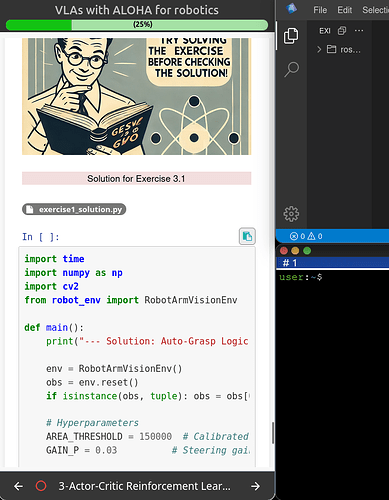389x500 pixels.
Task: Copy the code cell contents
Action: [x=247, y=236]
